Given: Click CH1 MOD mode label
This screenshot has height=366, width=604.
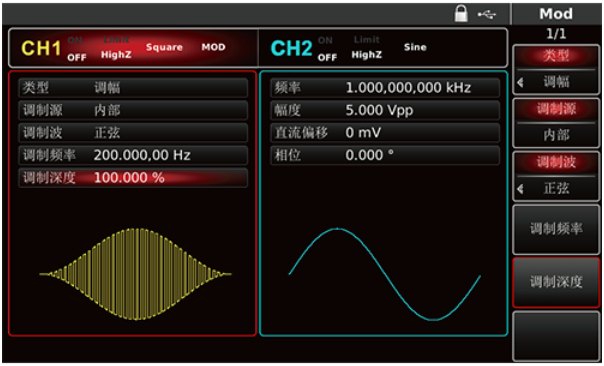Looking at the screenshot, I should point(213,47).
